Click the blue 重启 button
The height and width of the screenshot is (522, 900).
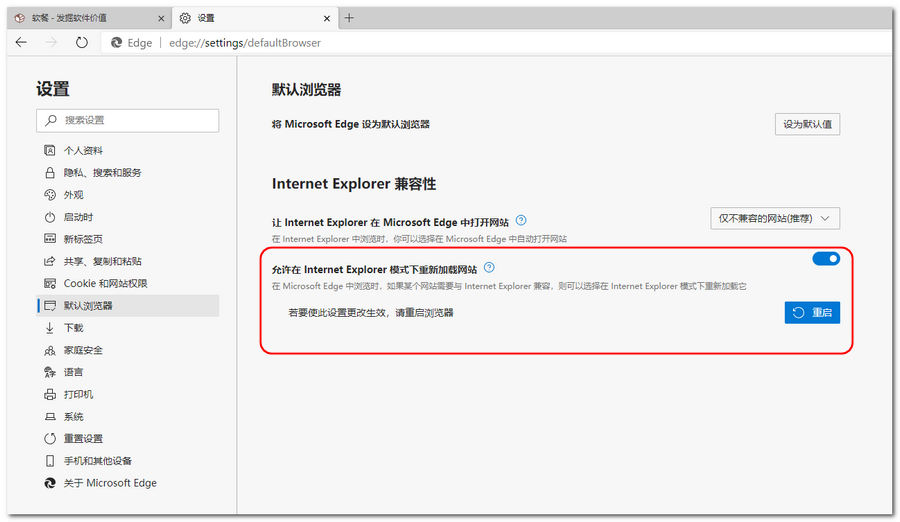pos(811,313)
